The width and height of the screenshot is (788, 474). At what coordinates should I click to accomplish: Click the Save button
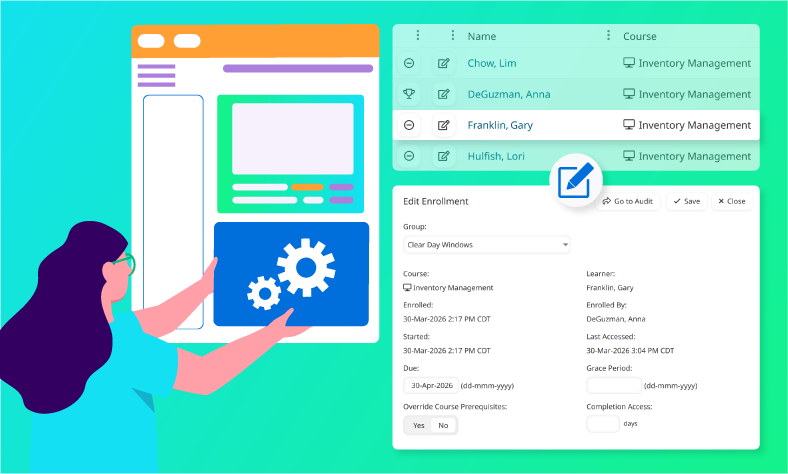coord(686,201)
